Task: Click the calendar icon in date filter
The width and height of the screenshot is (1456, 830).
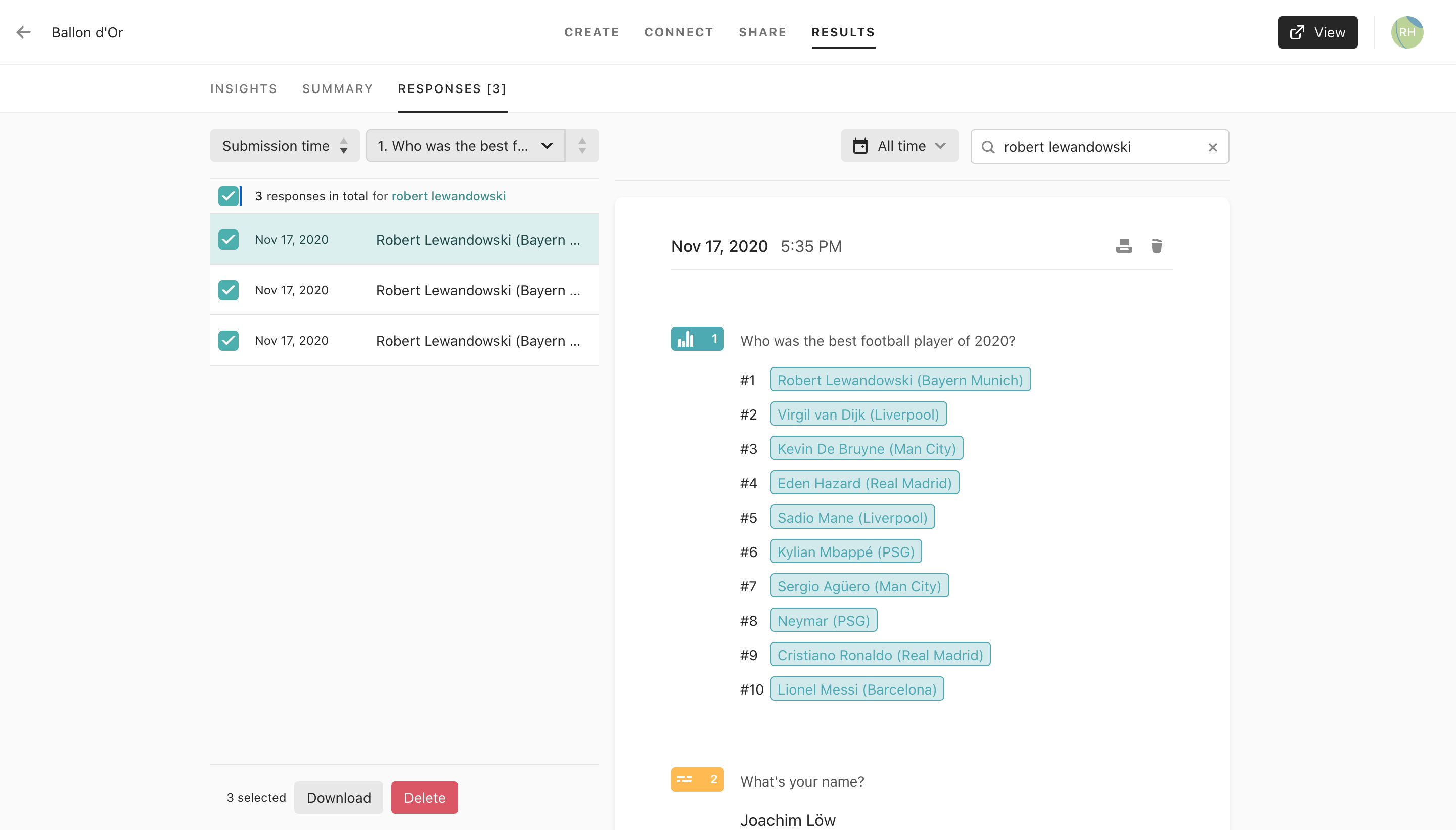Action: tap(859, 146)
